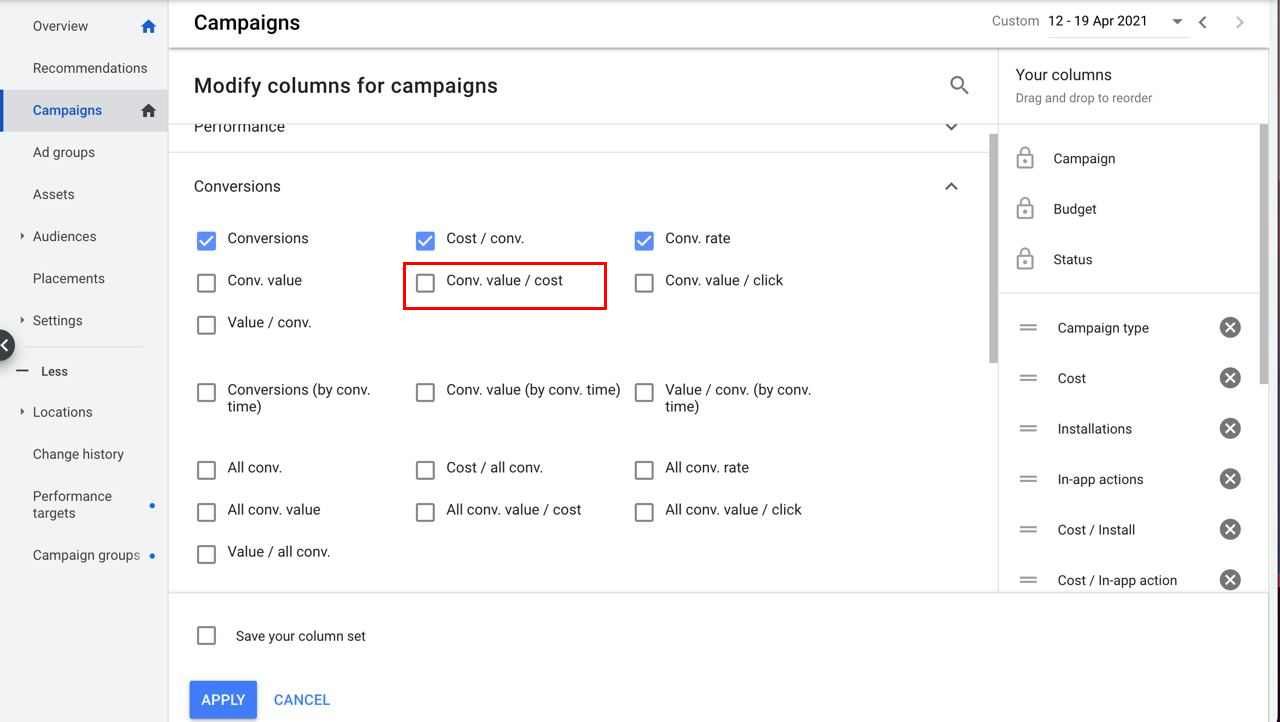Uncheck the Conv. rate checkbox
This screenshot has height=722, width=1280.
click(644, 240)
